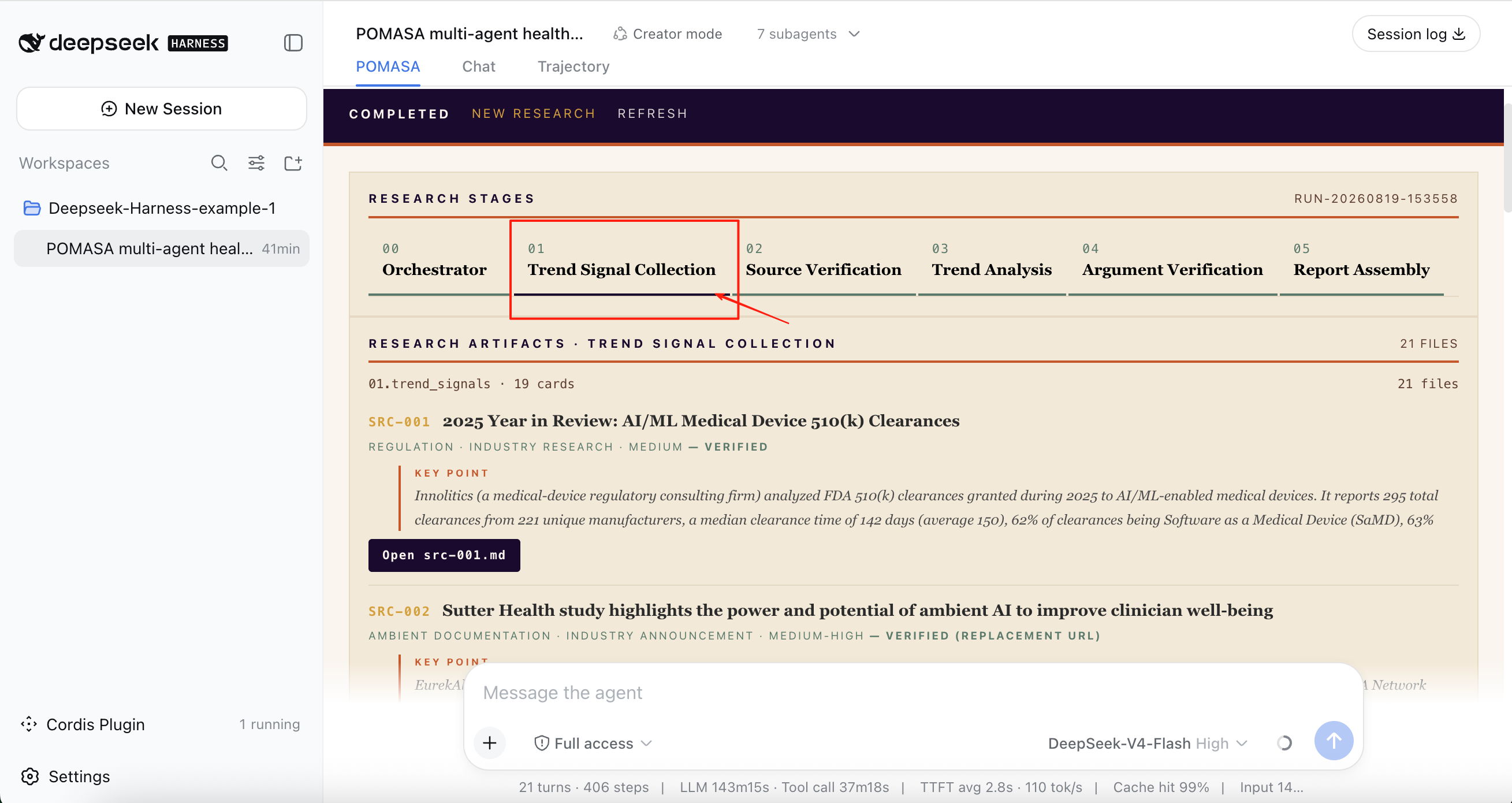Click the Creator mode icon
Image resolution: width=1512 pixels, height=803 pixels.
620,34
